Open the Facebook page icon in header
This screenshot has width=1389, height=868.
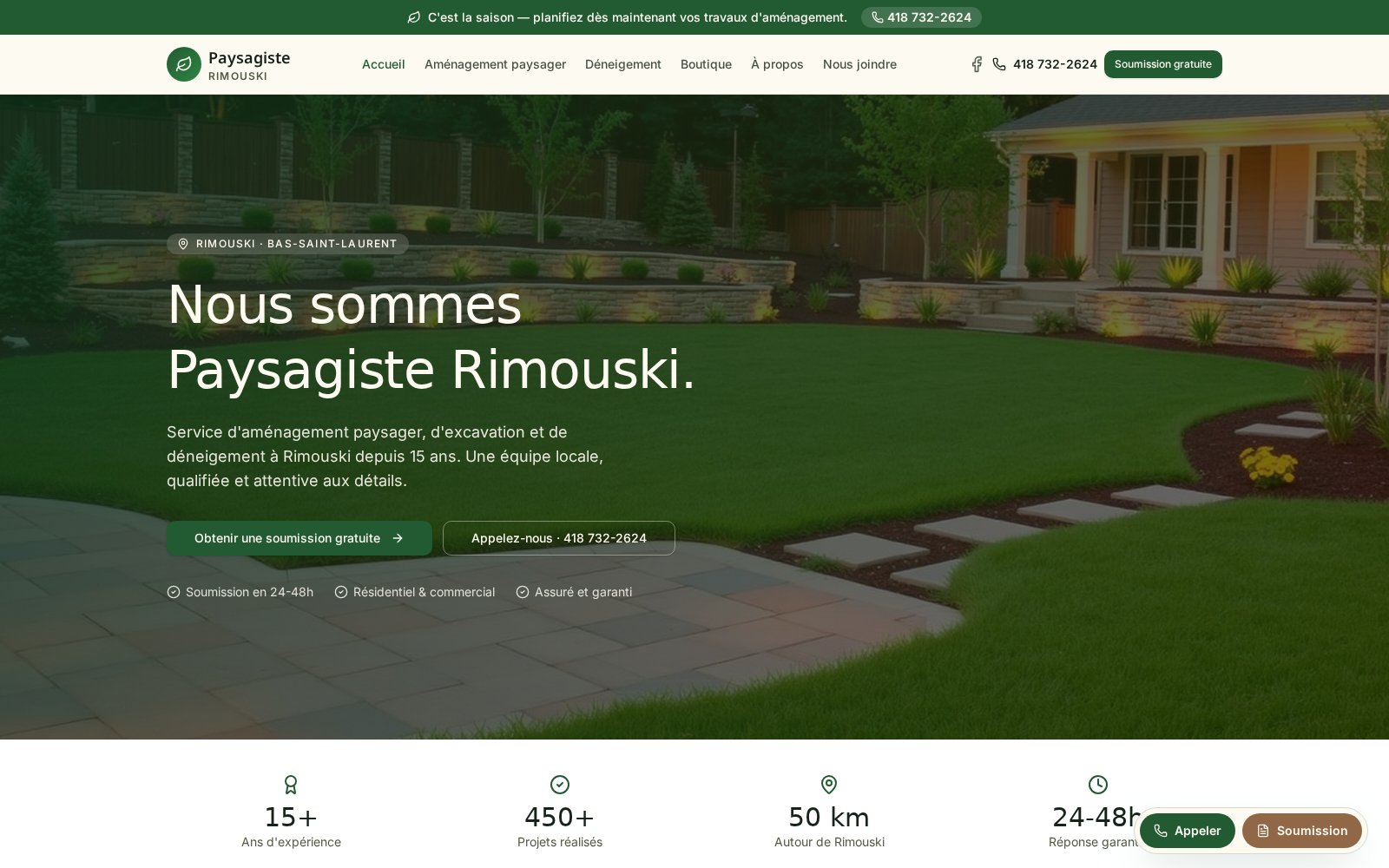tap(977, 64)
